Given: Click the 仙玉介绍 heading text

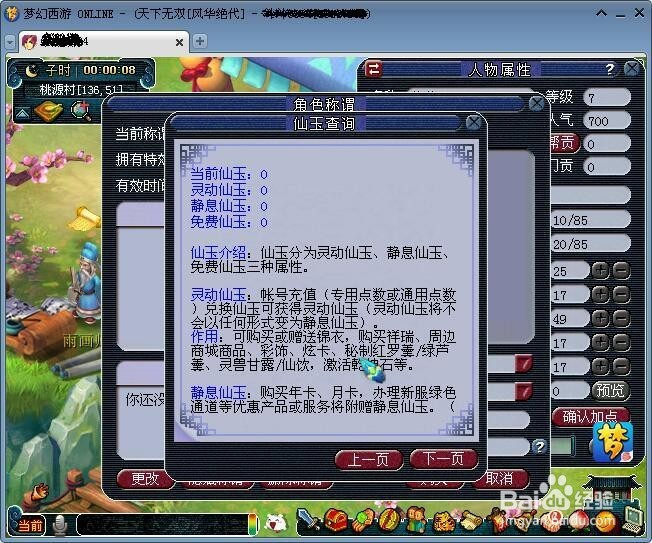Looking at the screenshot, I should [219, 252].
